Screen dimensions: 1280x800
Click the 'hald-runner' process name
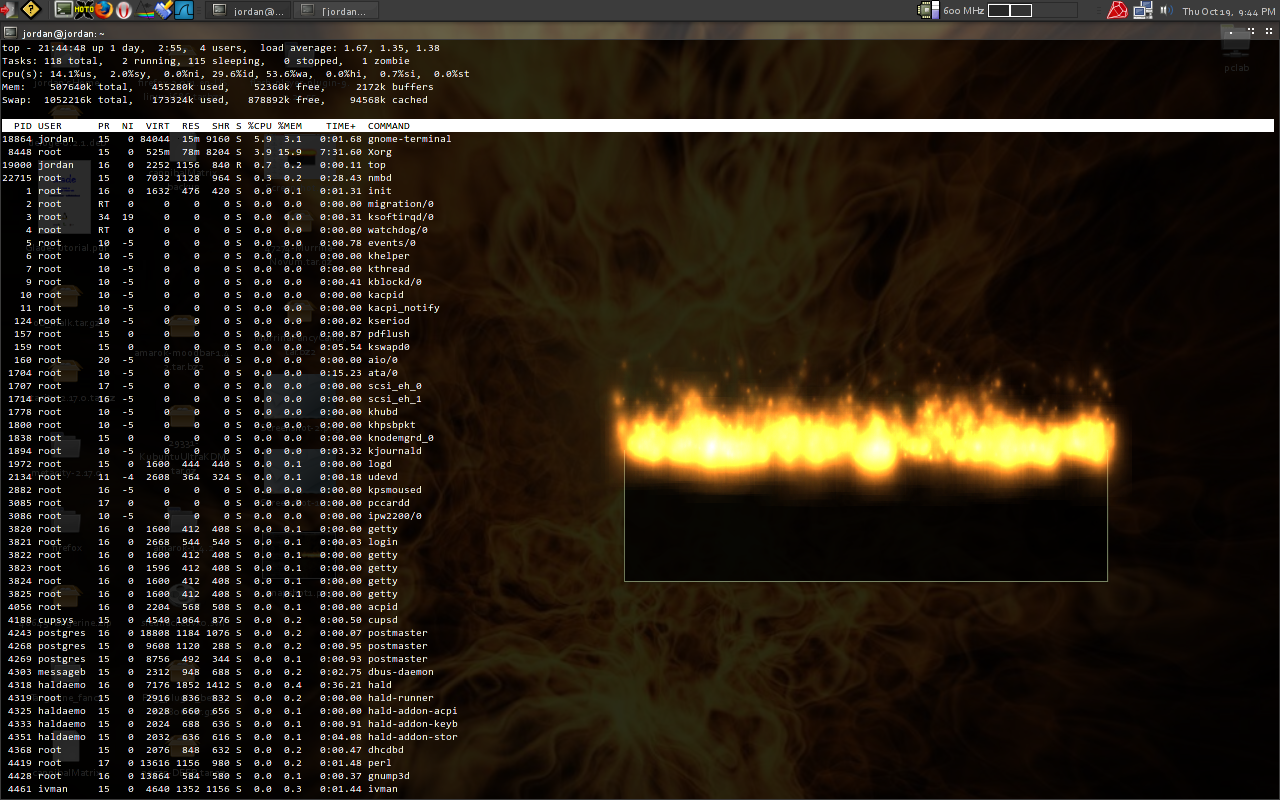(401, 698)
